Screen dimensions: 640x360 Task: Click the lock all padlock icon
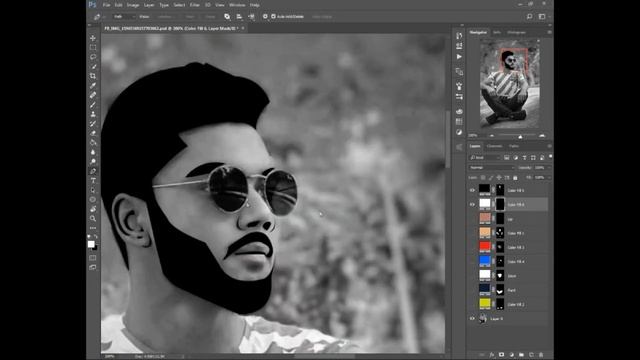(515, 178)
